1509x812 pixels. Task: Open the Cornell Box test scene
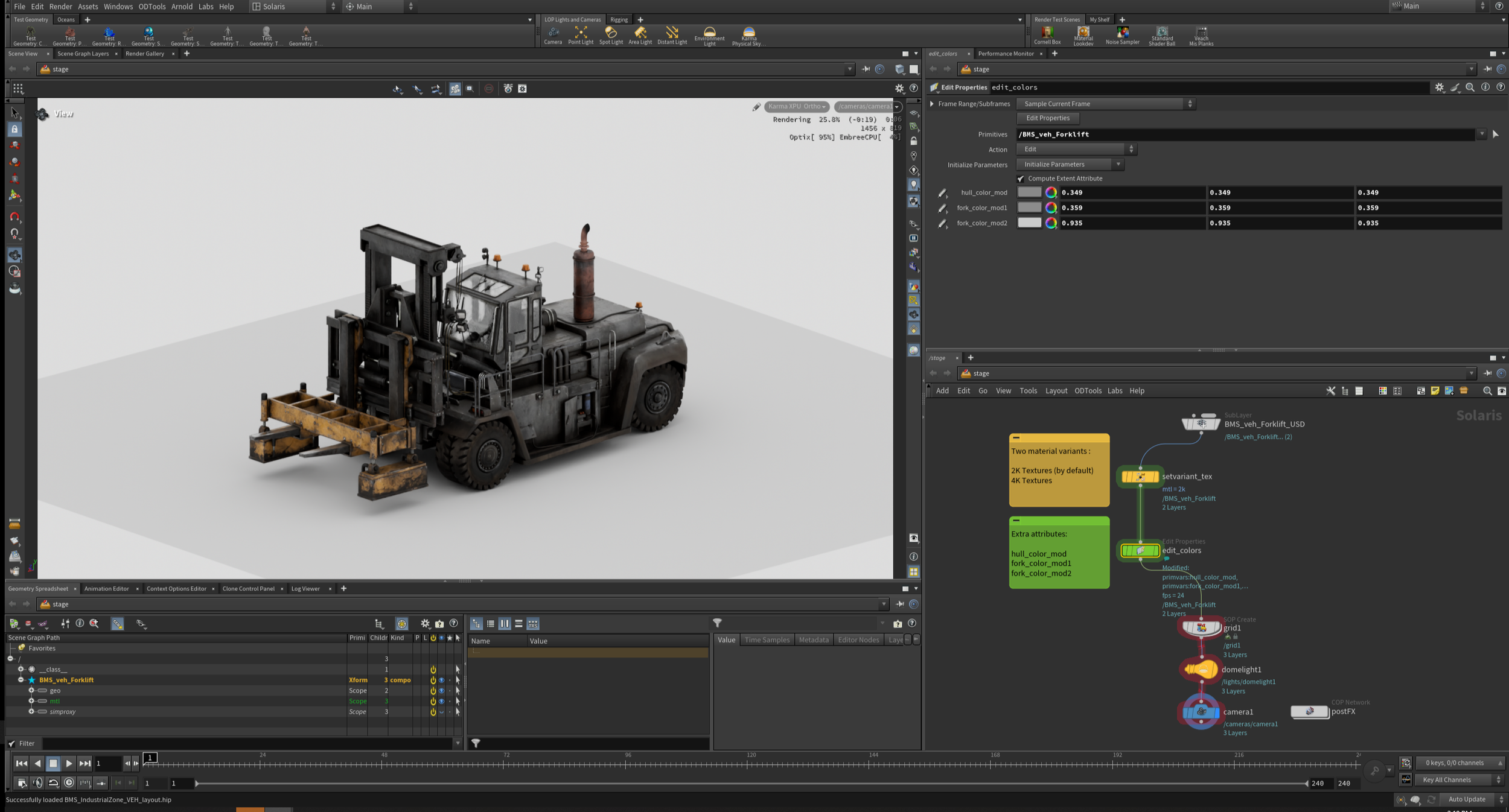1047,34
